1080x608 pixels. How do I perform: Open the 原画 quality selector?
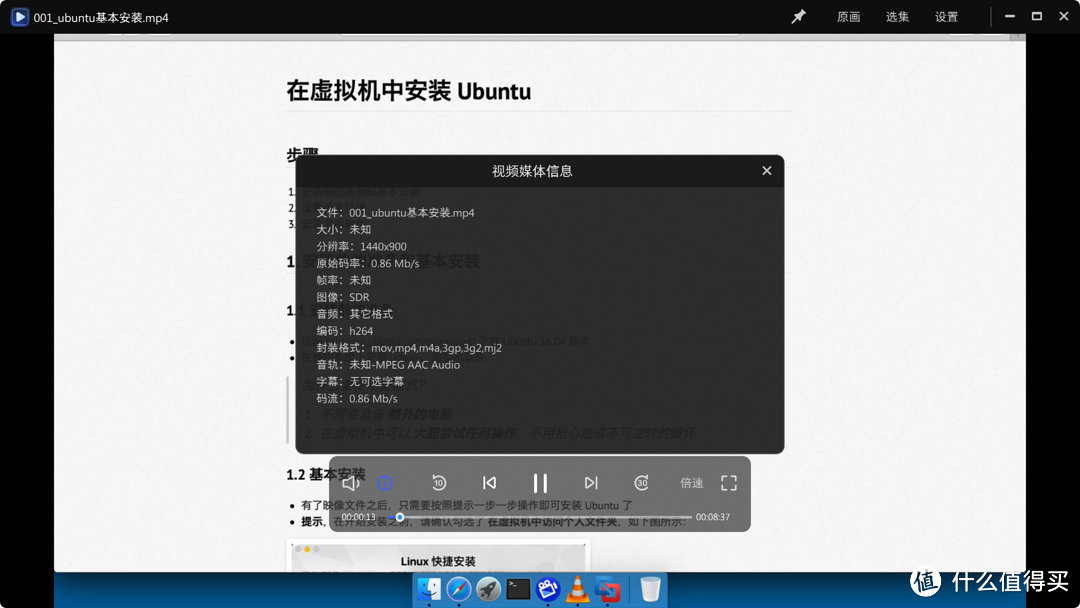[848, 17]
